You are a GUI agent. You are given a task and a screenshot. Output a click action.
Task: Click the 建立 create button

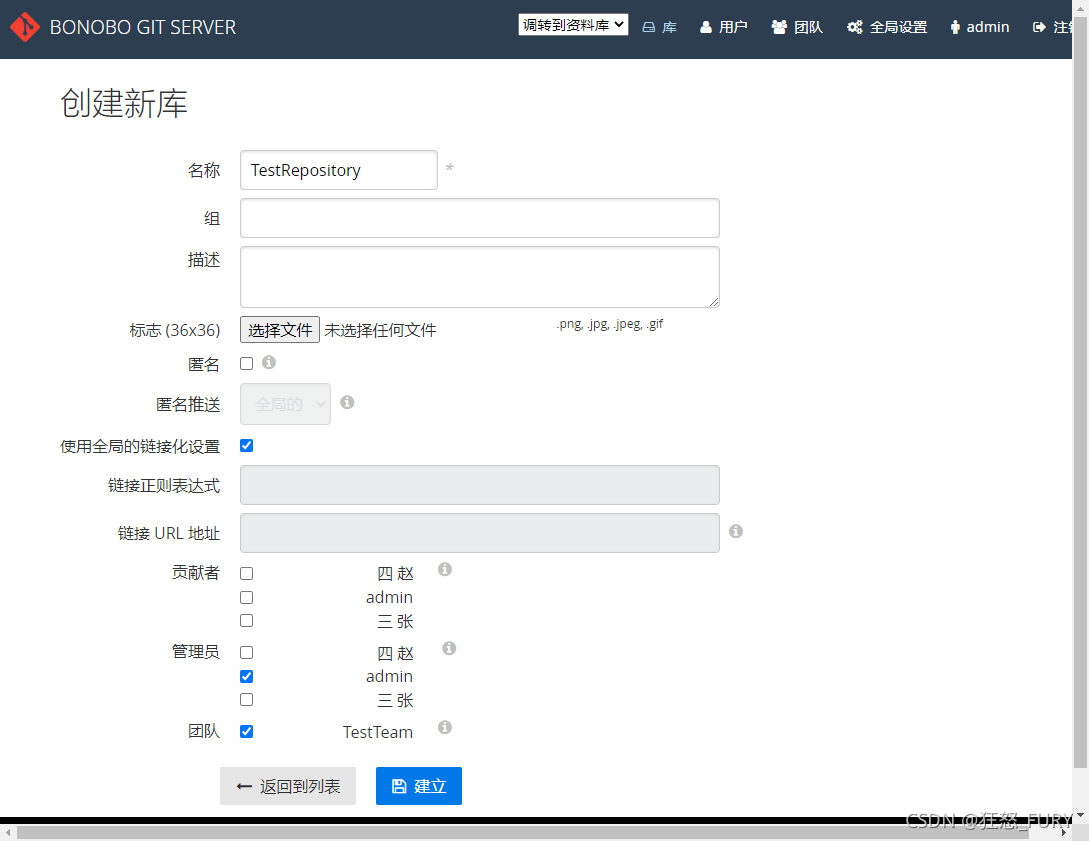[x=418, y=786]
